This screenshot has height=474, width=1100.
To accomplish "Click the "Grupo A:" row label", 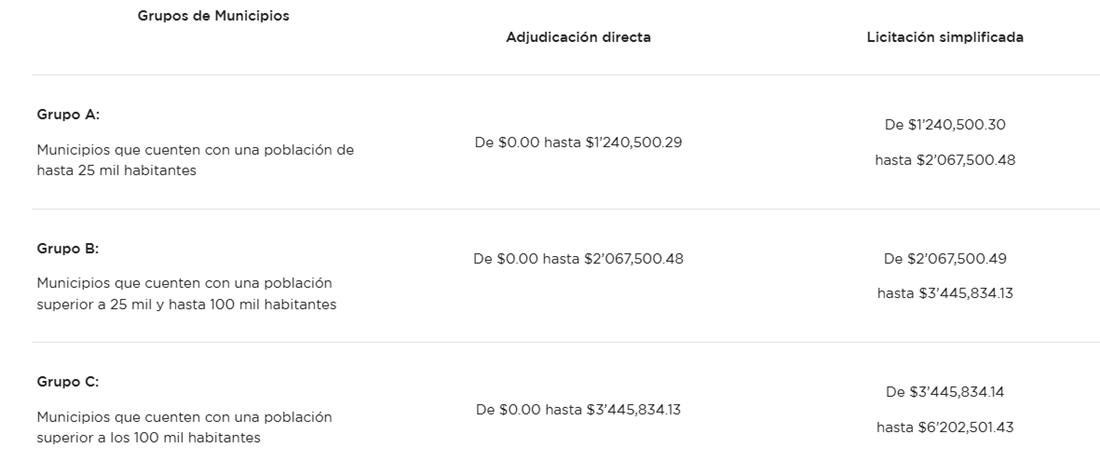I will coord(68,114).
